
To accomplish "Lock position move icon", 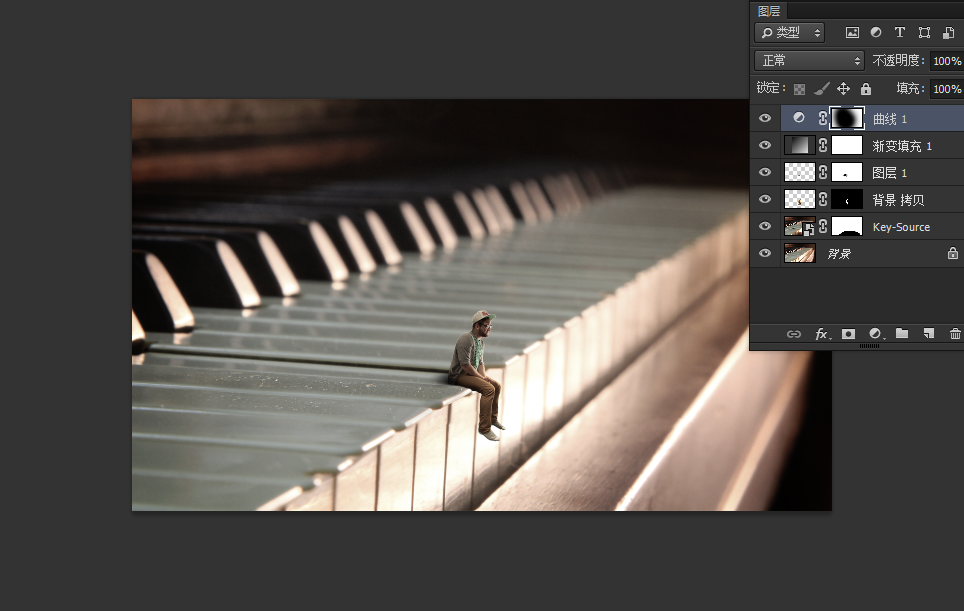I will pos(844,89).
